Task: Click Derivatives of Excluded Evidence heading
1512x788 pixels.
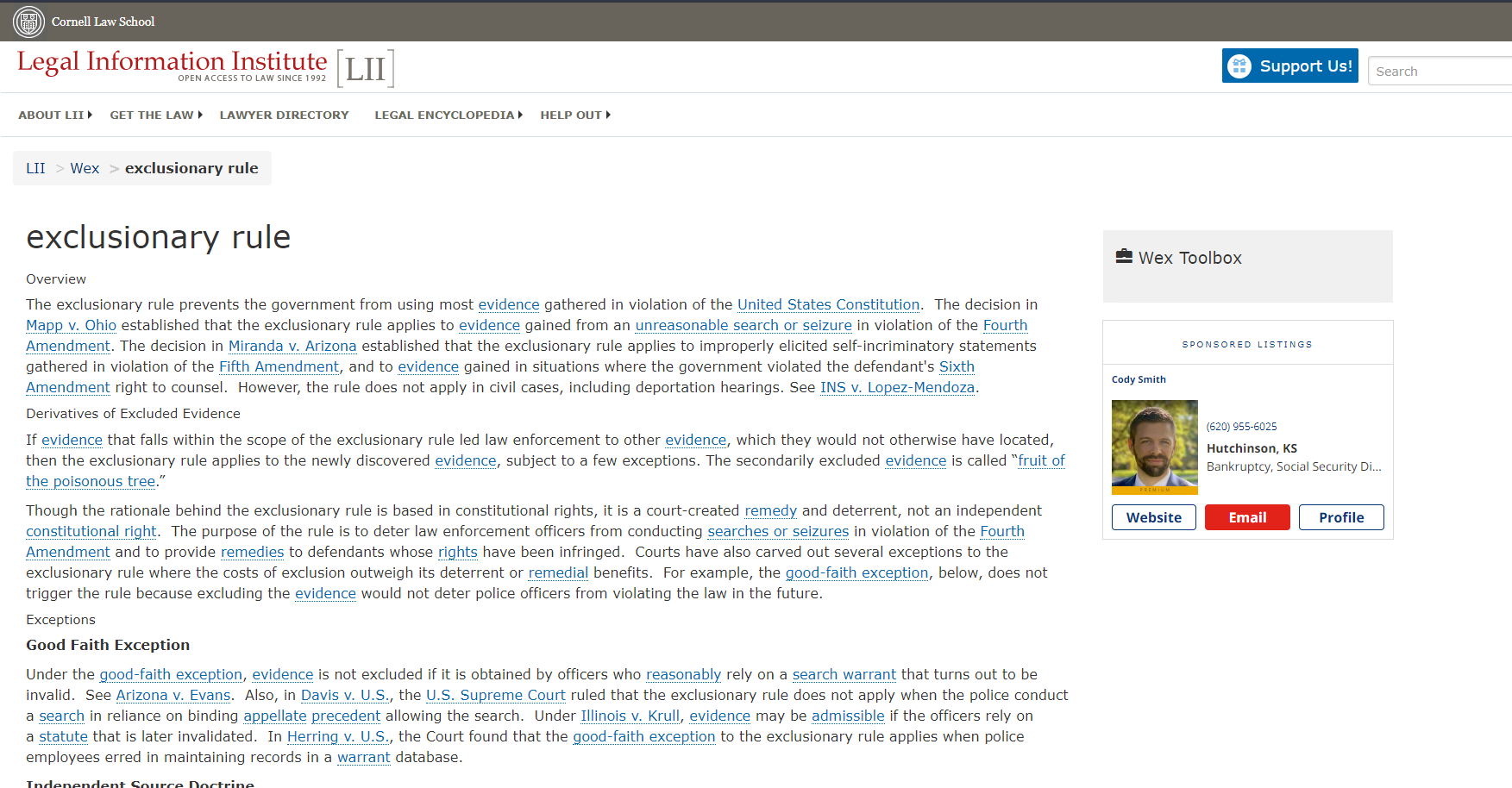Action: [x=133, y=414]
